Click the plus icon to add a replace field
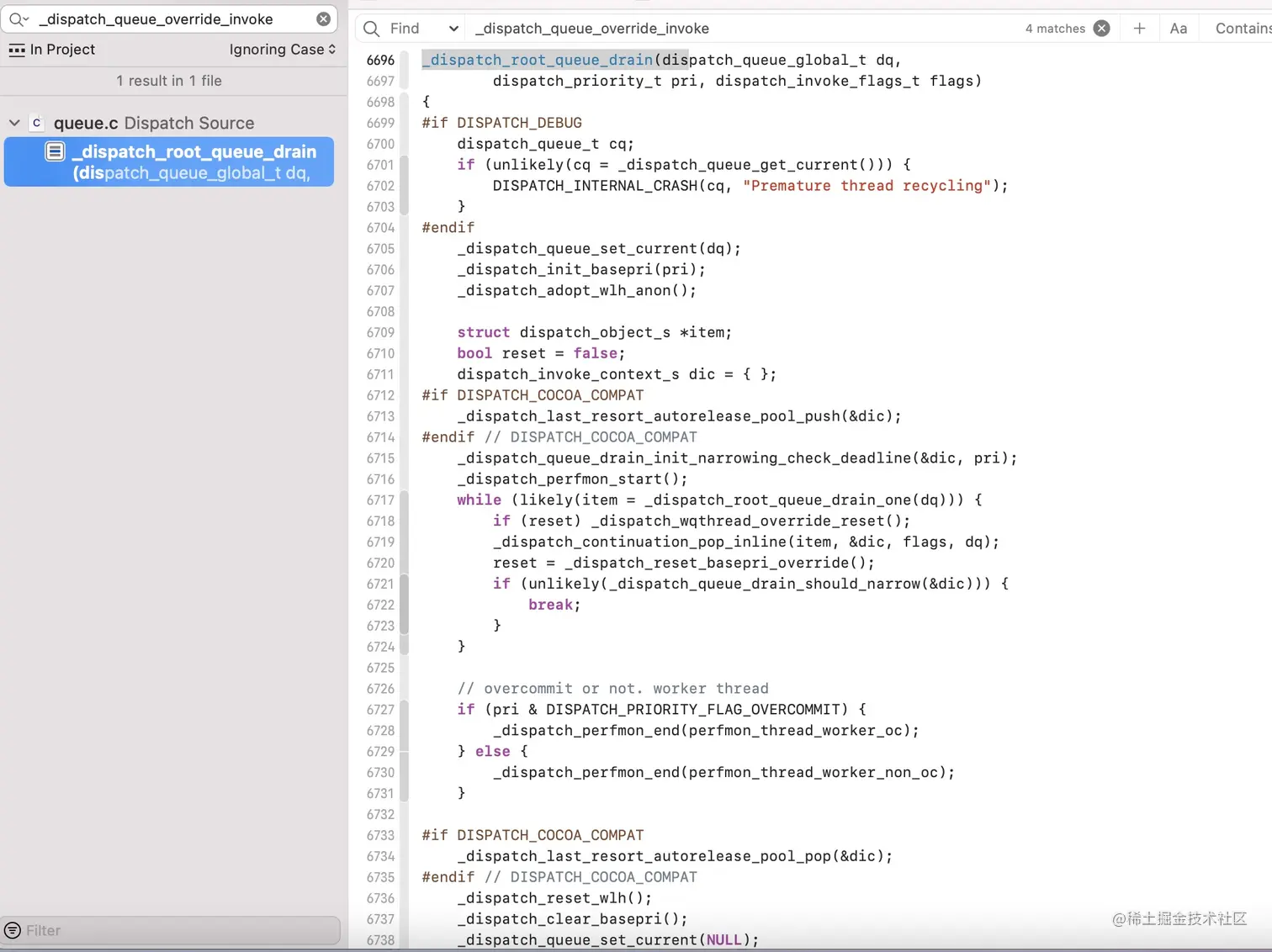 (1139, 28)
